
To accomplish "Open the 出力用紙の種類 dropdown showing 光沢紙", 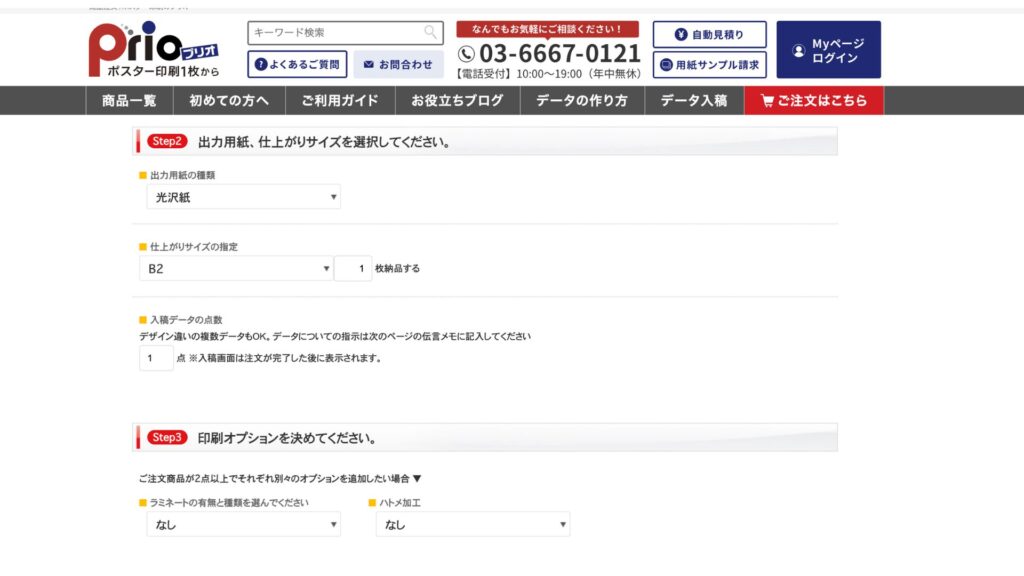I will (245, 197).
